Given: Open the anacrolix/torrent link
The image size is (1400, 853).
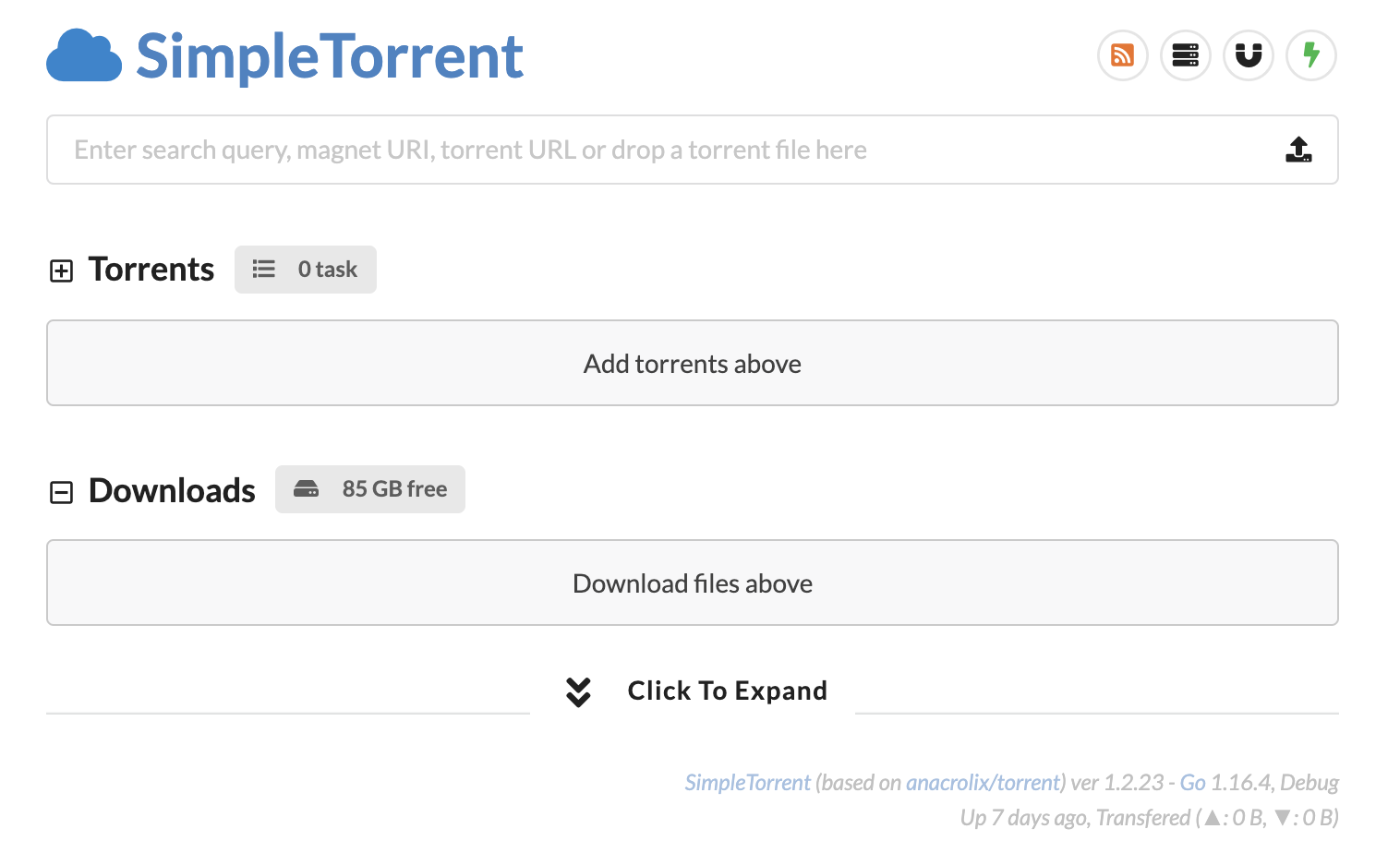Looking at the screenshot, I should 983,783.
